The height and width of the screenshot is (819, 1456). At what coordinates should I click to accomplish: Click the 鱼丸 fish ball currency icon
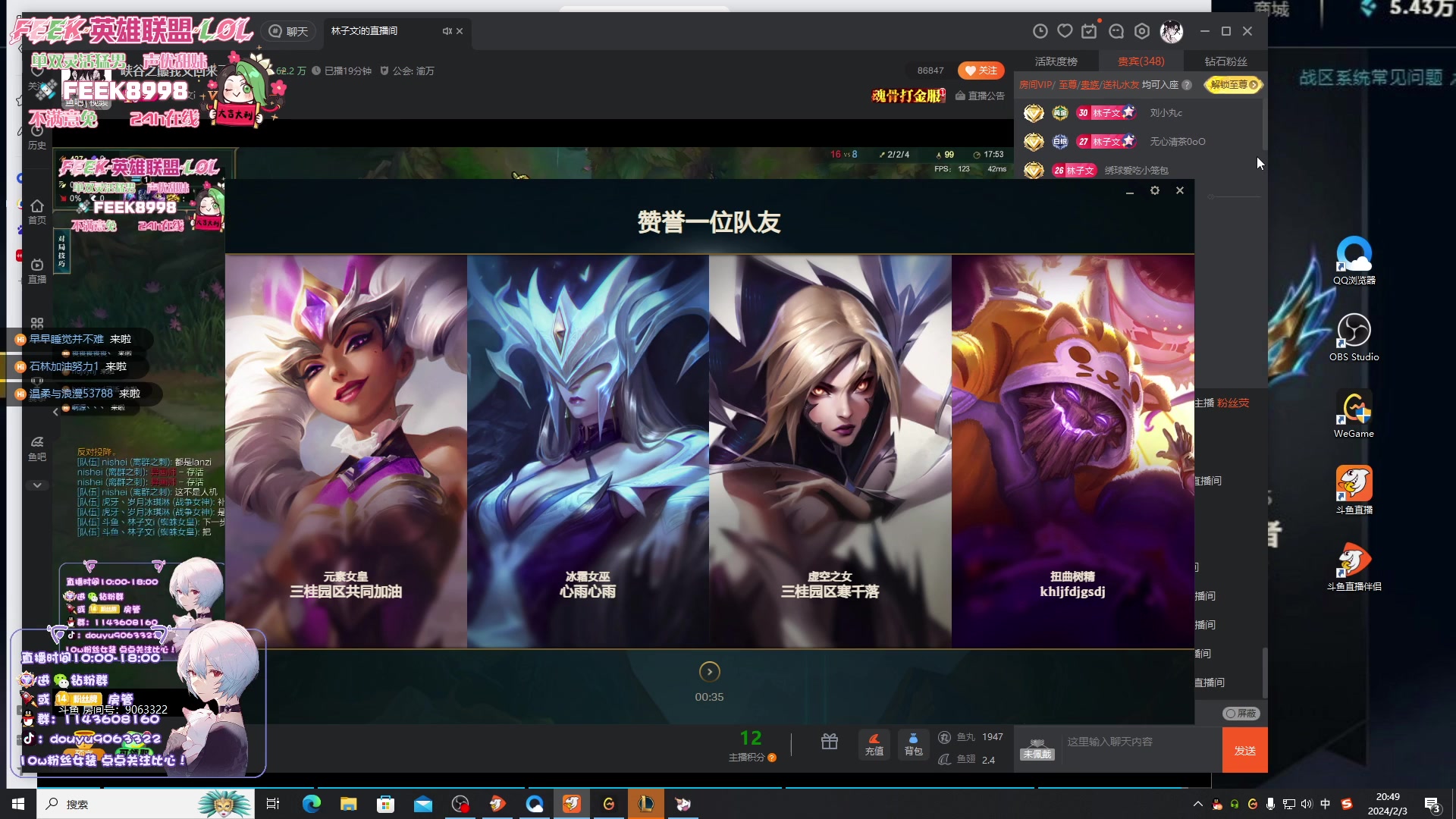point(945,737)
